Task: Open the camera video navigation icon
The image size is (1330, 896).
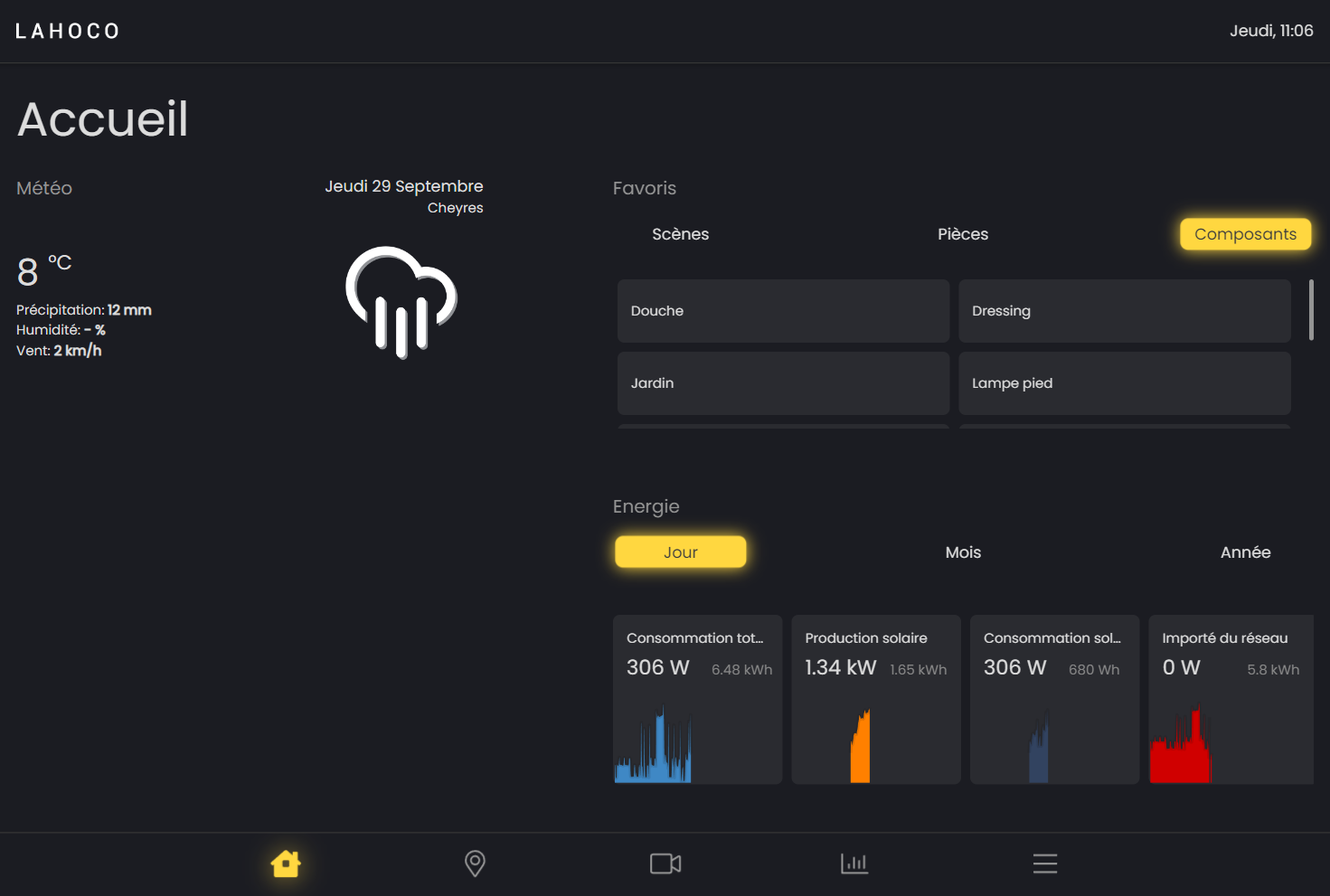Action: [665, 863]
